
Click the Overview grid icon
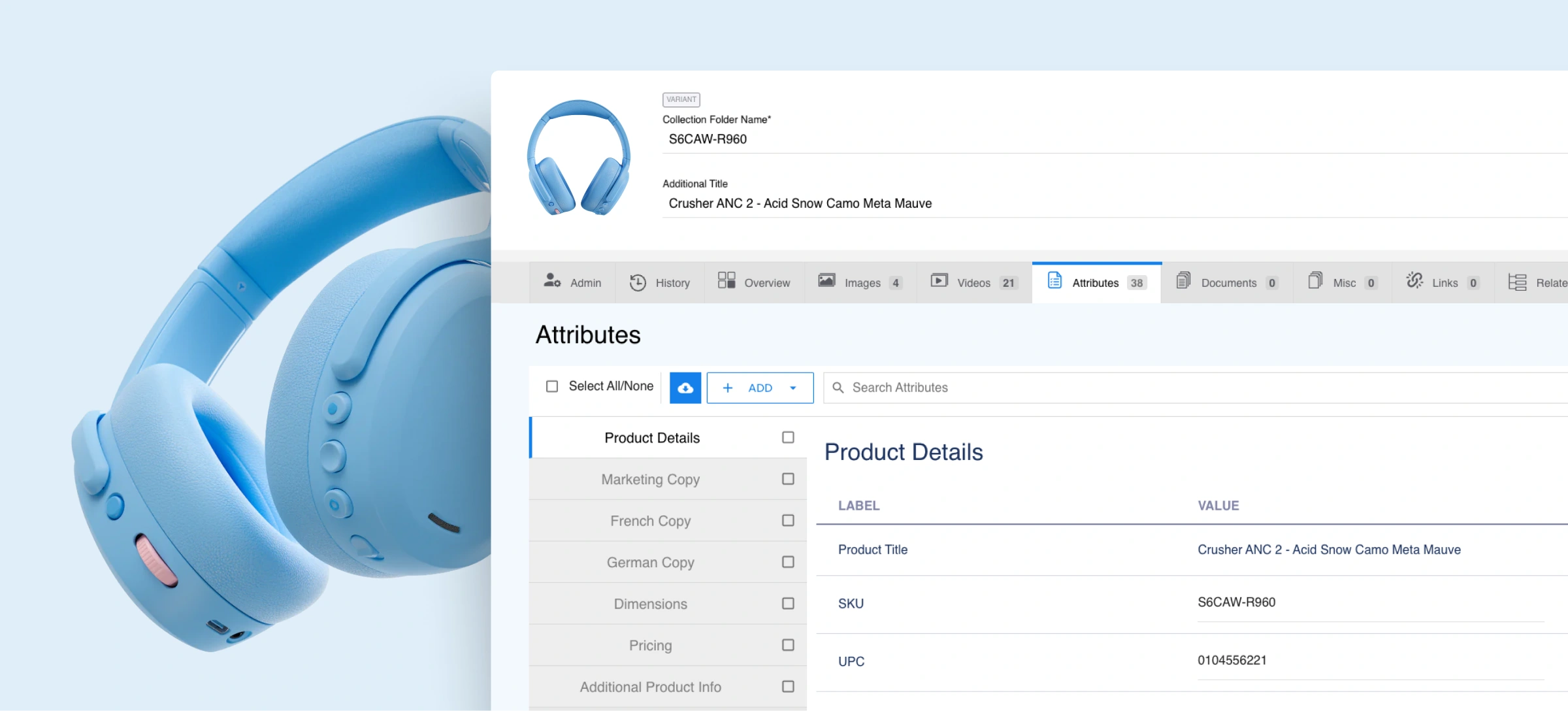[x=727, y=281]
